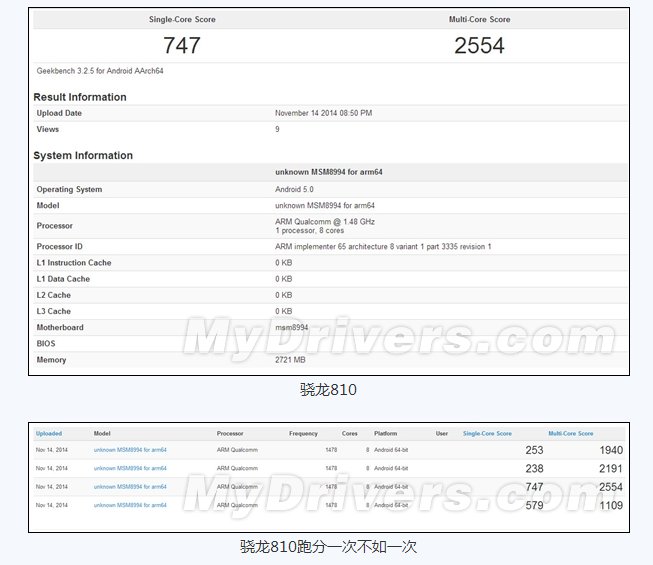Open the model link in the 579 score row
The width and height of the screenshot is (653, 565).
pyautogui.click(x=130, y=505)
